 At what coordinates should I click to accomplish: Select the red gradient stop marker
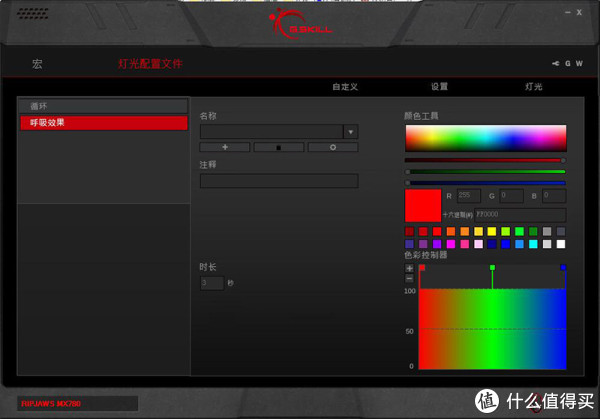(422, 267)
